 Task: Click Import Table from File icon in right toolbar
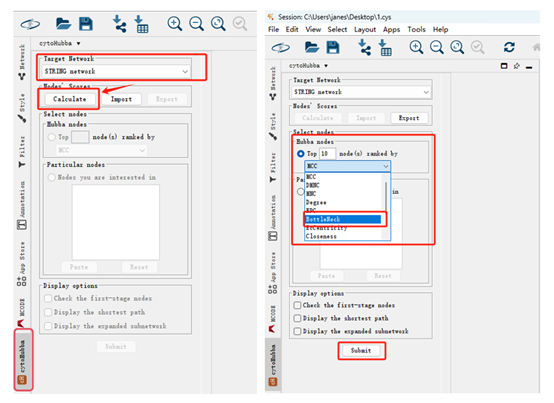(x=385, y=48)
